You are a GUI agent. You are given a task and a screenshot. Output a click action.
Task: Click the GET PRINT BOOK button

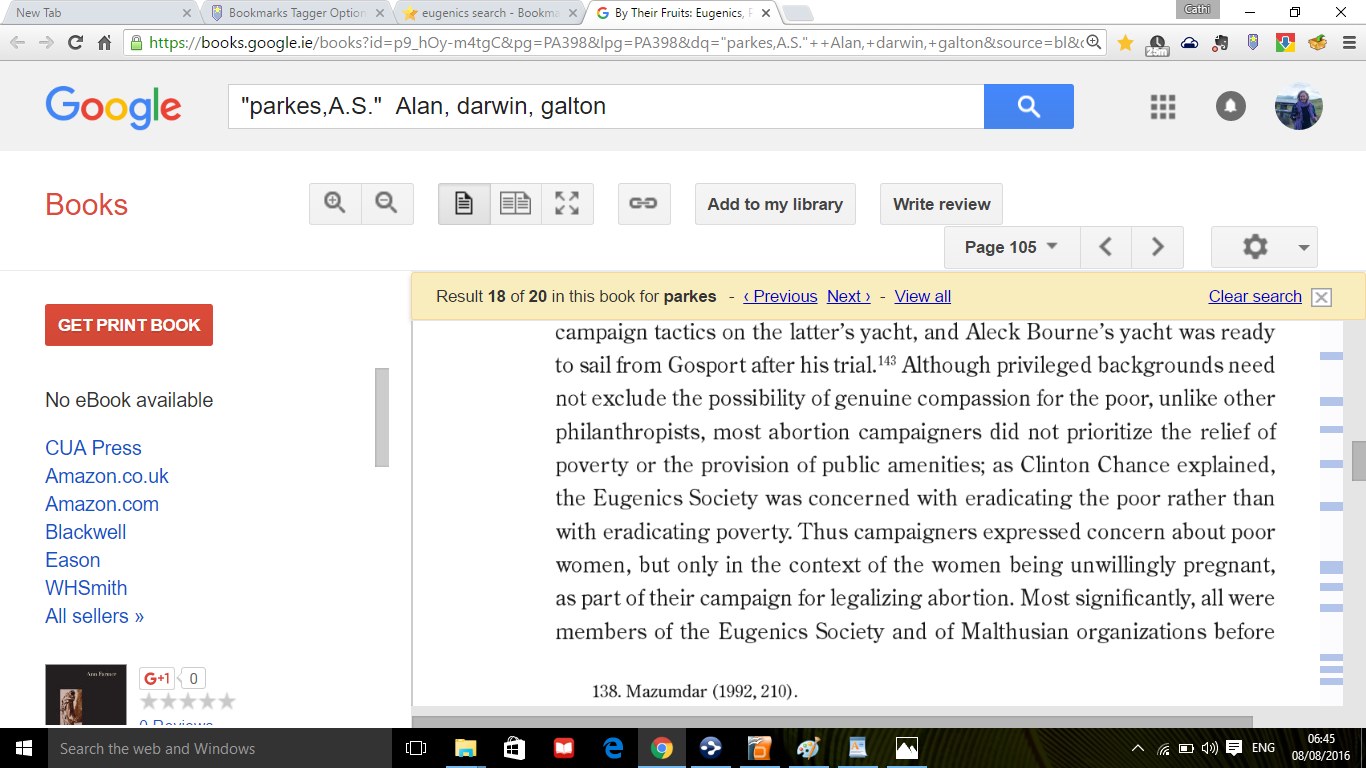pos(129,325)
